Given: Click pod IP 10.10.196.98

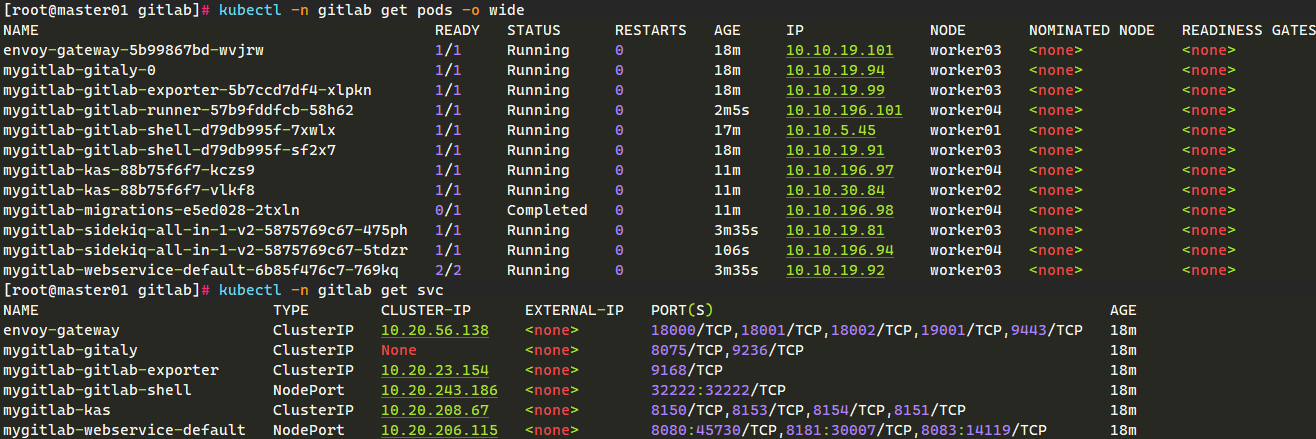Looking at the screenshot, I should tap(840, 210).
